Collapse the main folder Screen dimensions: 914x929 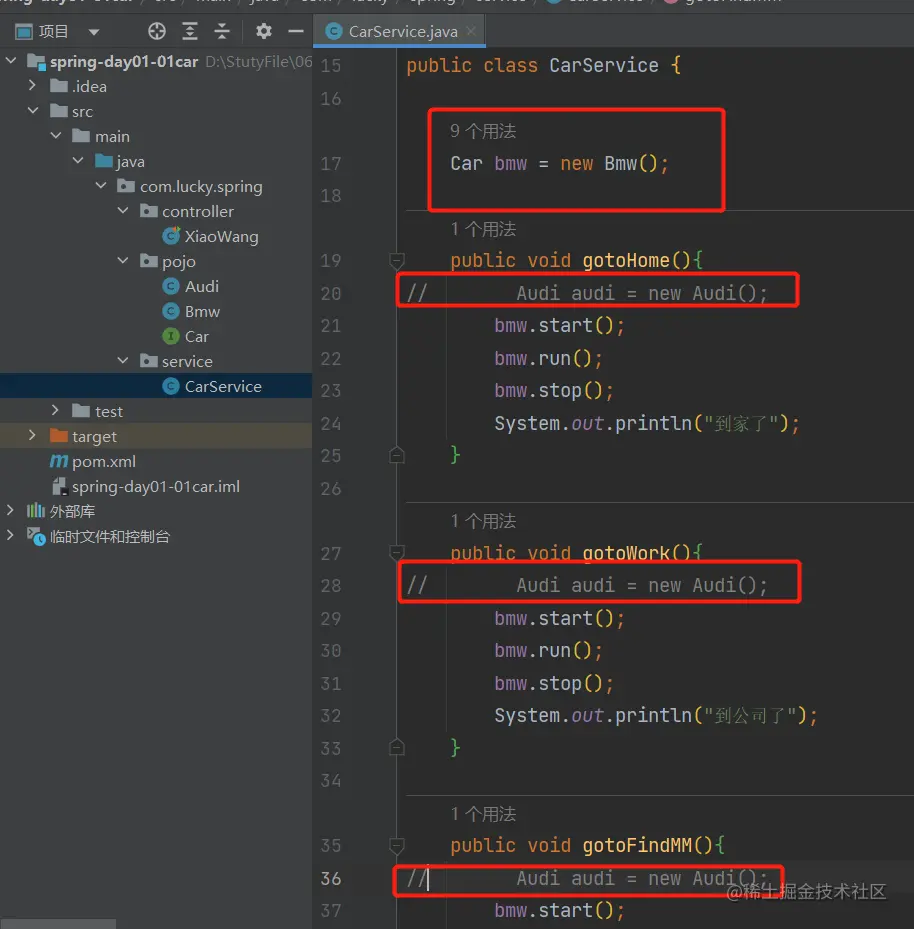click(x=56, y=136)
